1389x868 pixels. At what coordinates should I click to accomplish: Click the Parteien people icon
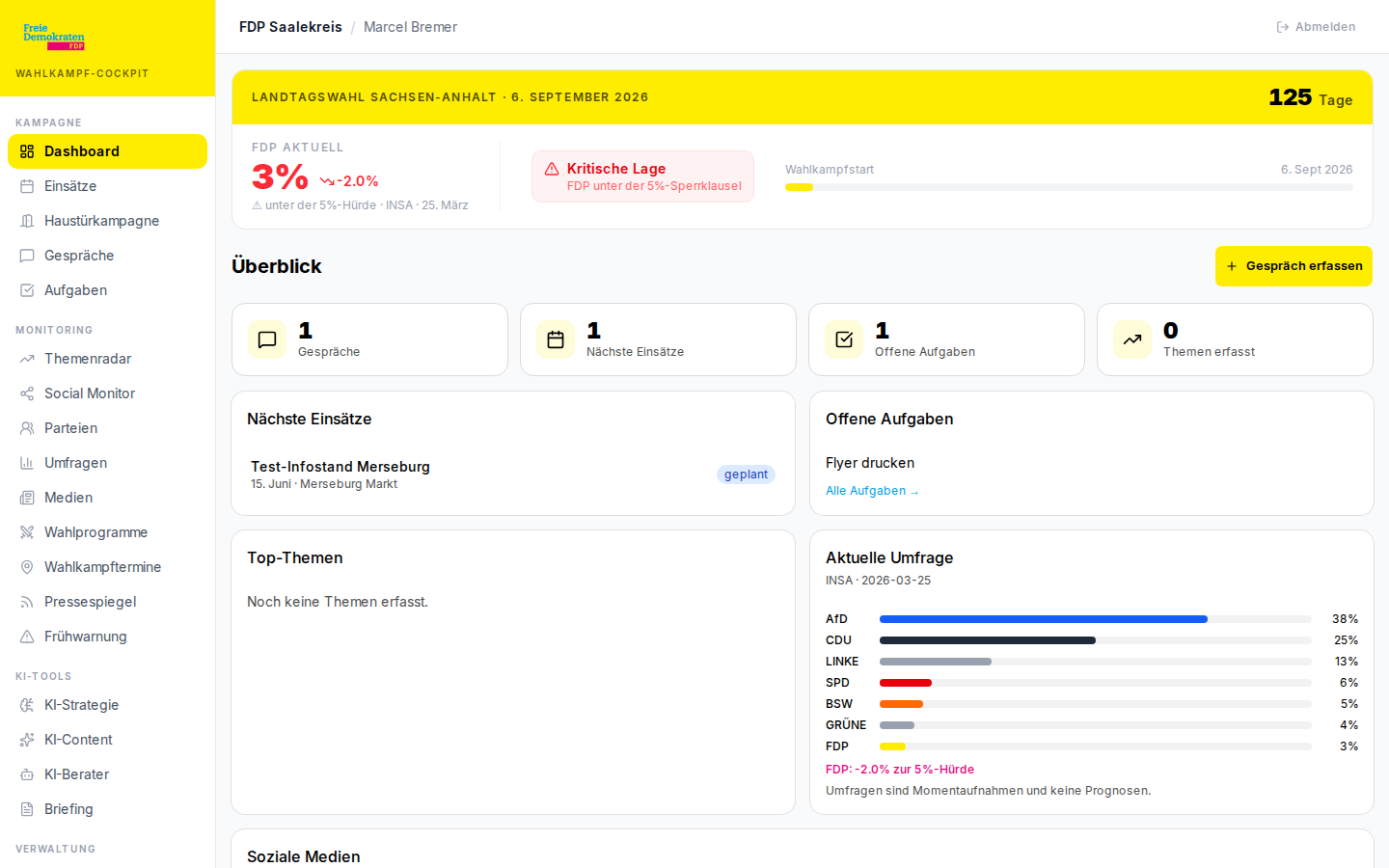(x=27, y=428)
